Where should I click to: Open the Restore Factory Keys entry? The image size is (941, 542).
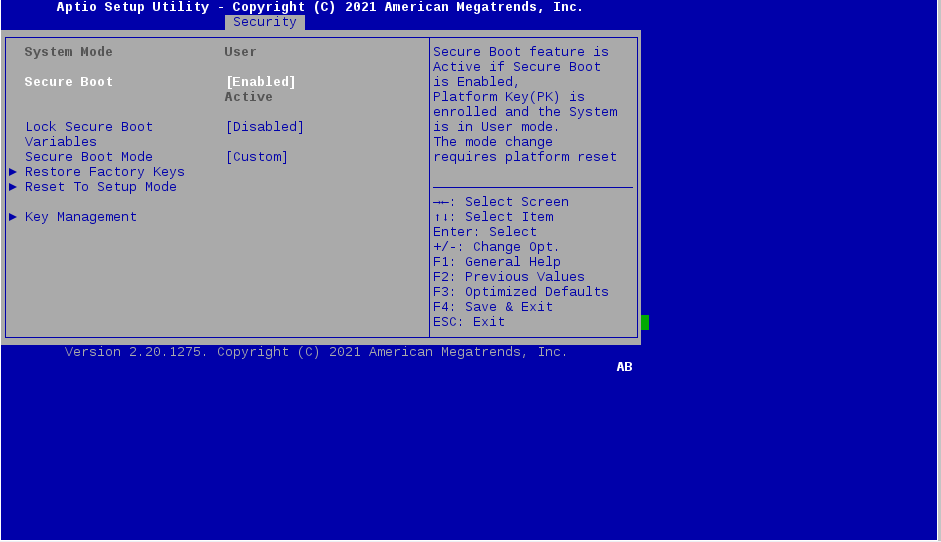coord(105,172)
